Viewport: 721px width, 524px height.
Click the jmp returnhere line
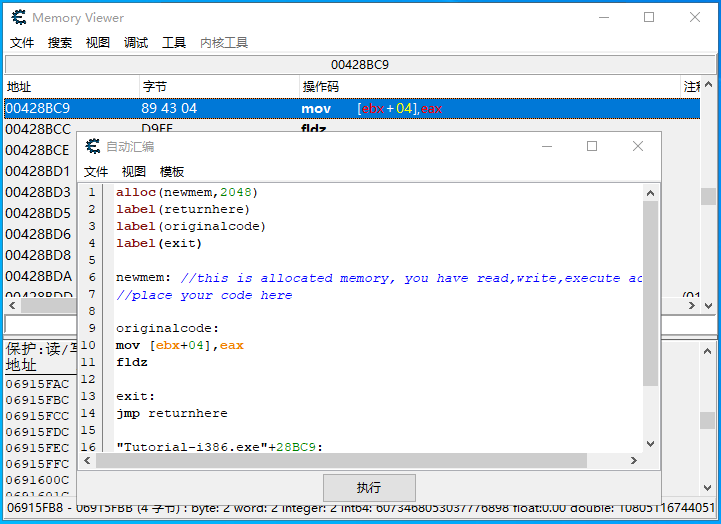[x=172, y=414]
